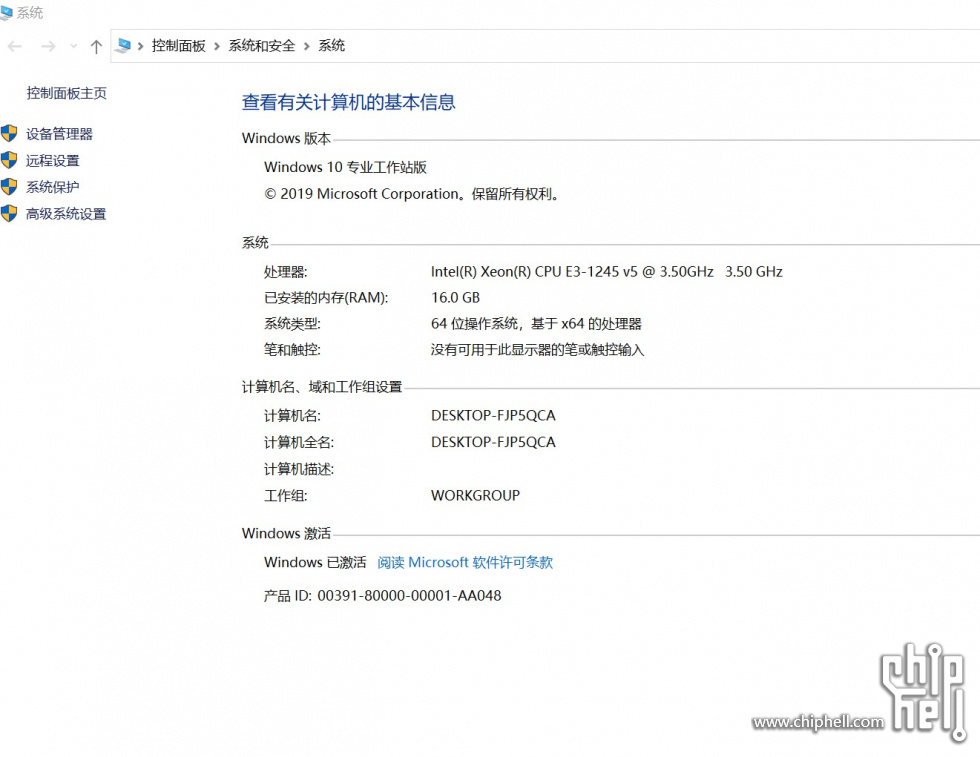Open 控制面板 breadcrumb

179,46
